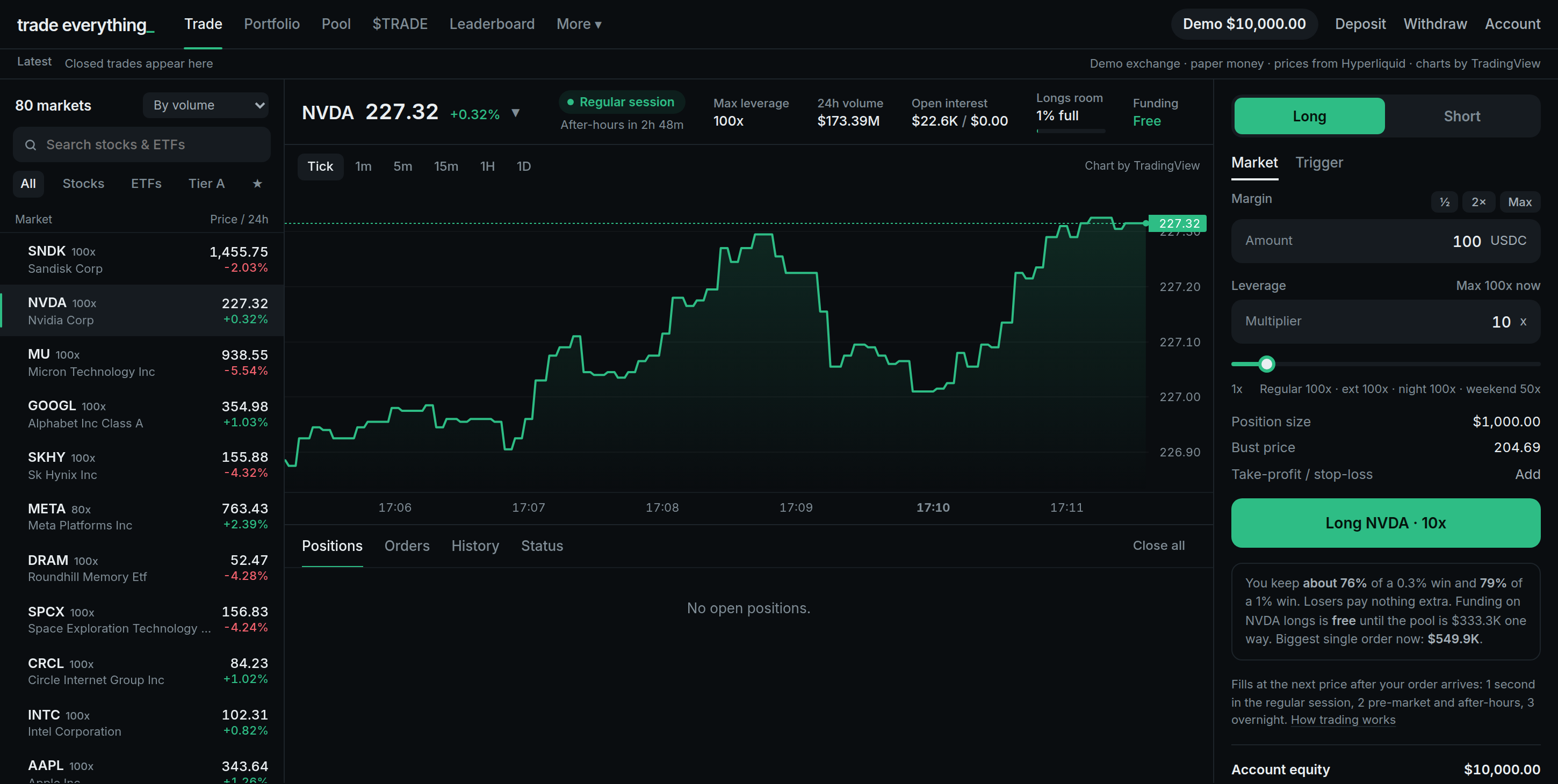The width and height of the screenshot is (1558, 784).
Task: Click Close all positions
Action: tap(1158, 545)
